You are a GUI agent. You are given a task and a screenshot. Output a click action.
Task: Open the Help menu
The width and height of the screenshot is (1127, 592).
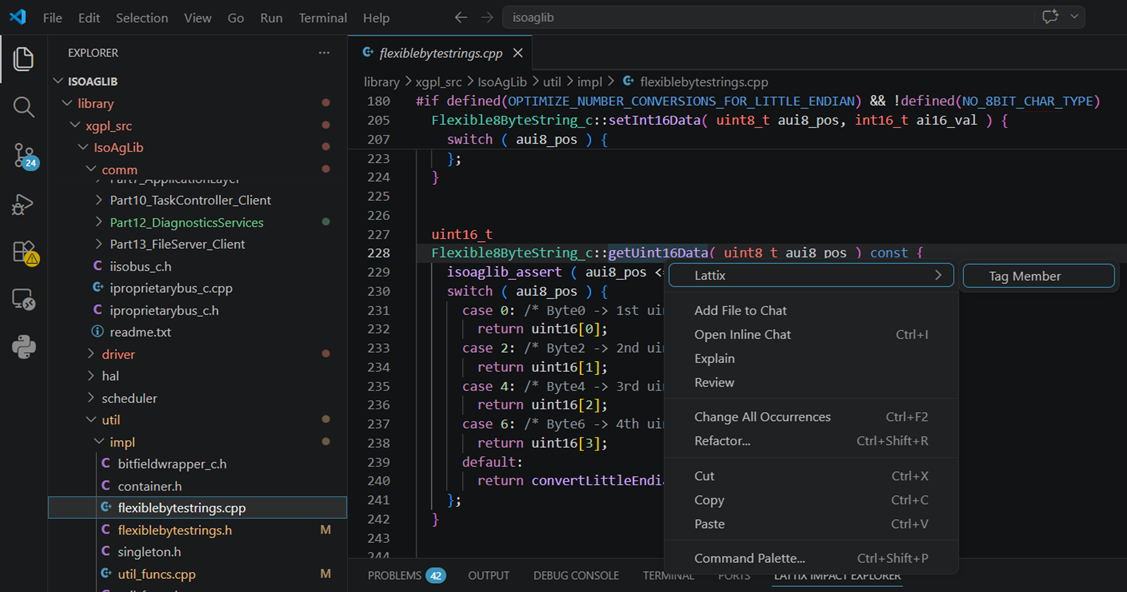click(376, 17)
